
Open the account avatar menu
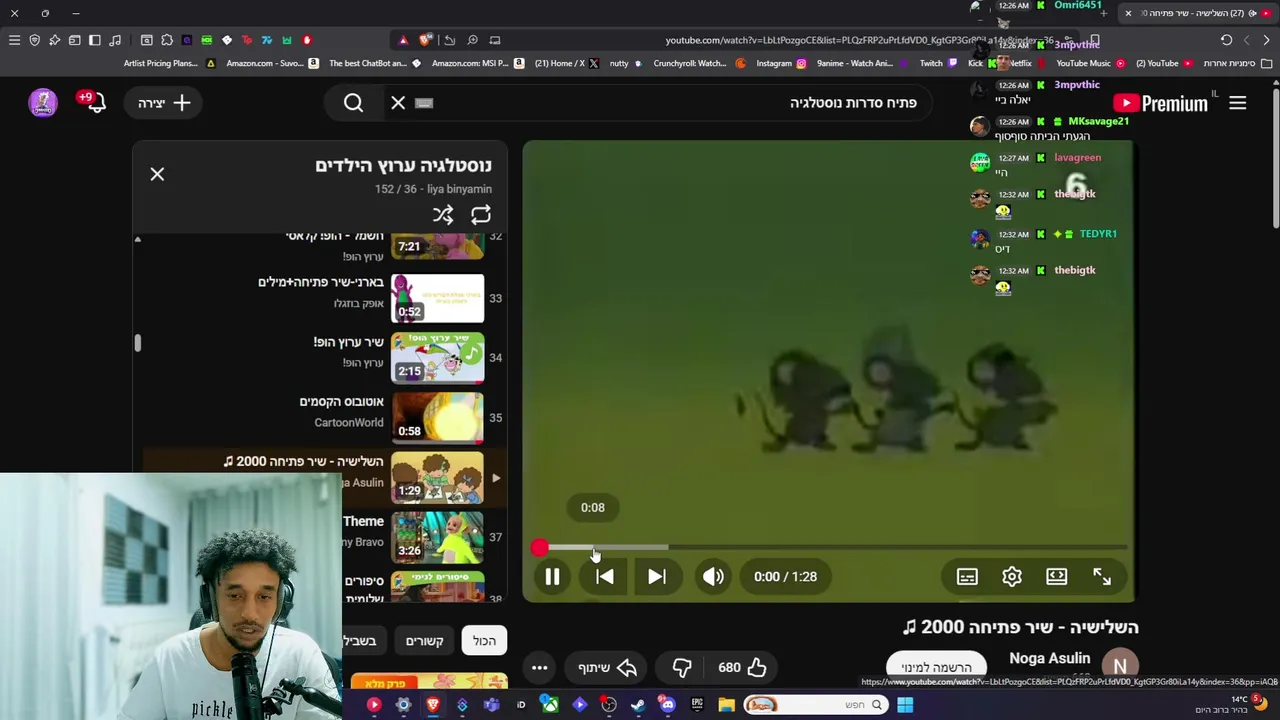coord(43,103)
